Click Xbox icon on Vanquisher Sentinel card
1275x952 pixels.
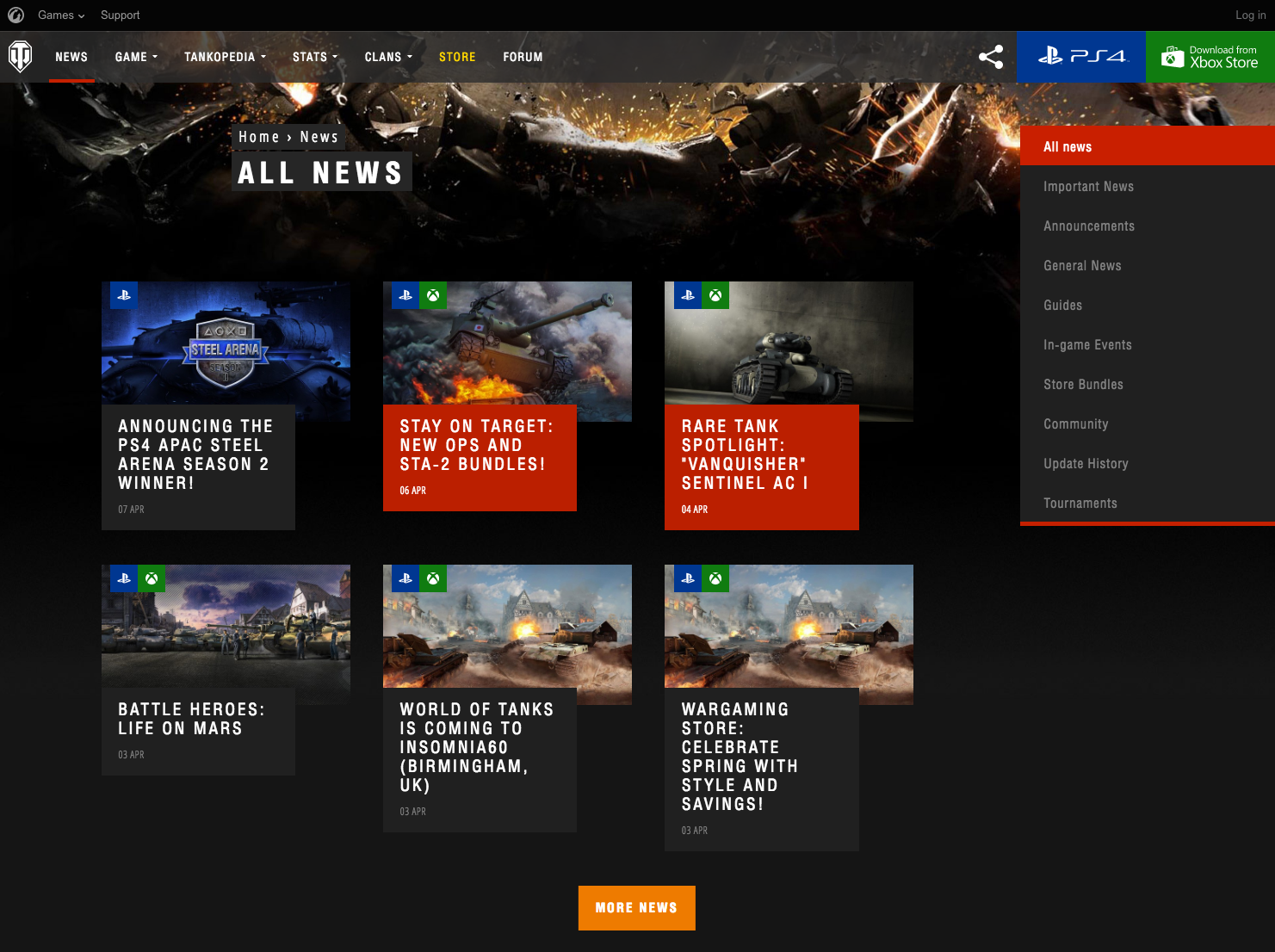pos(715,295)
